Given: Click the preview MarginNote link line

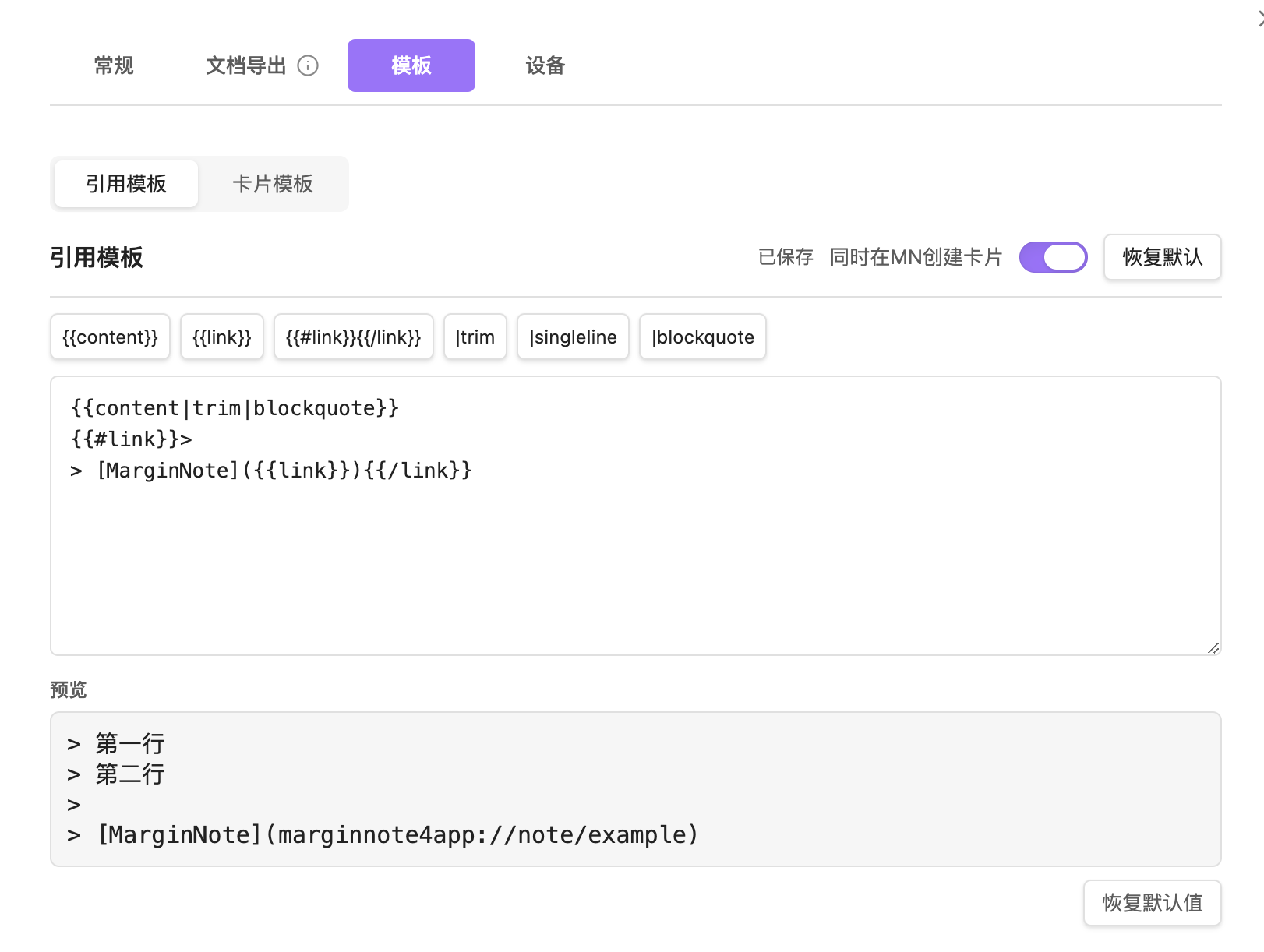Looking at the screenshot, I should tap(383, 835).
